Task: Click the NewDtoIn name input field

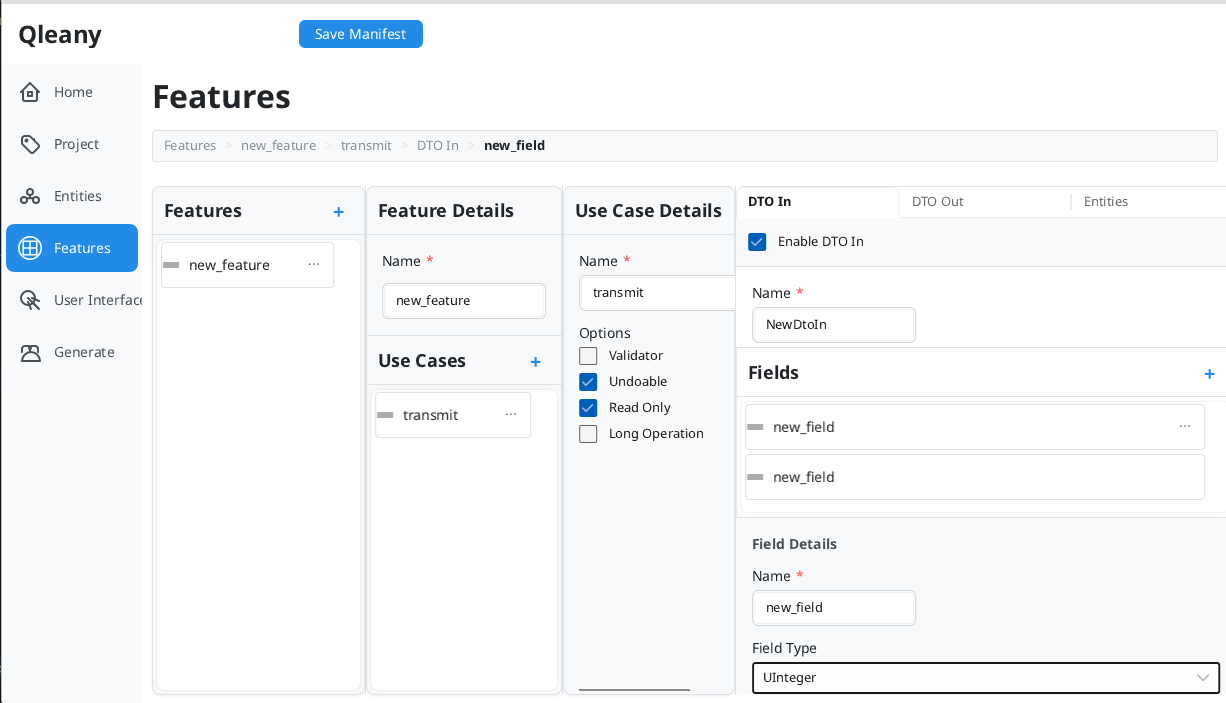Action: [833, 324]
